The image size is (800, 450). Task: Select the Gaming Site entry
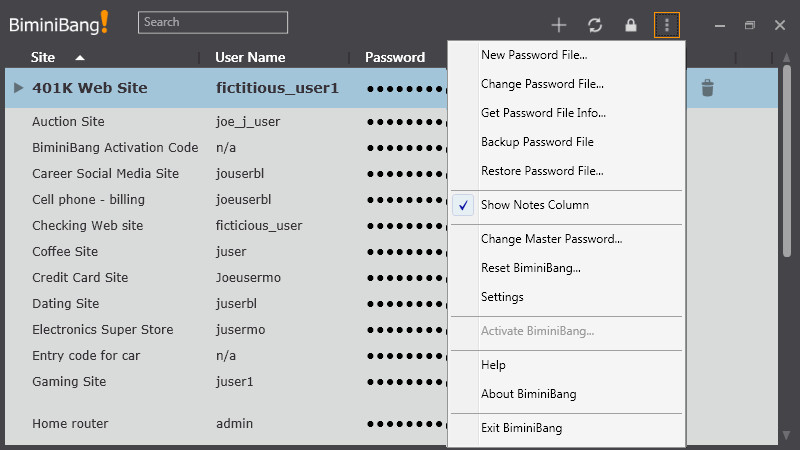point(69,382)
